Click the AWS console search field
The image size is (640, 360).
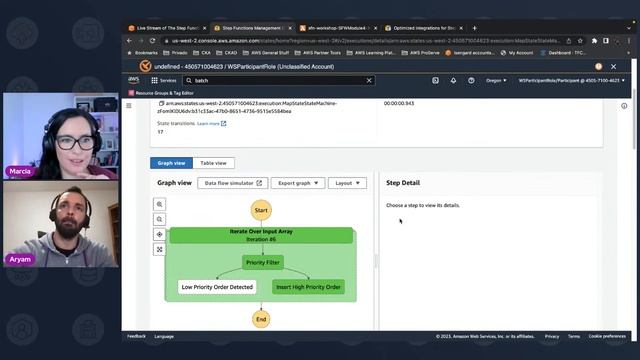point(279,80)
